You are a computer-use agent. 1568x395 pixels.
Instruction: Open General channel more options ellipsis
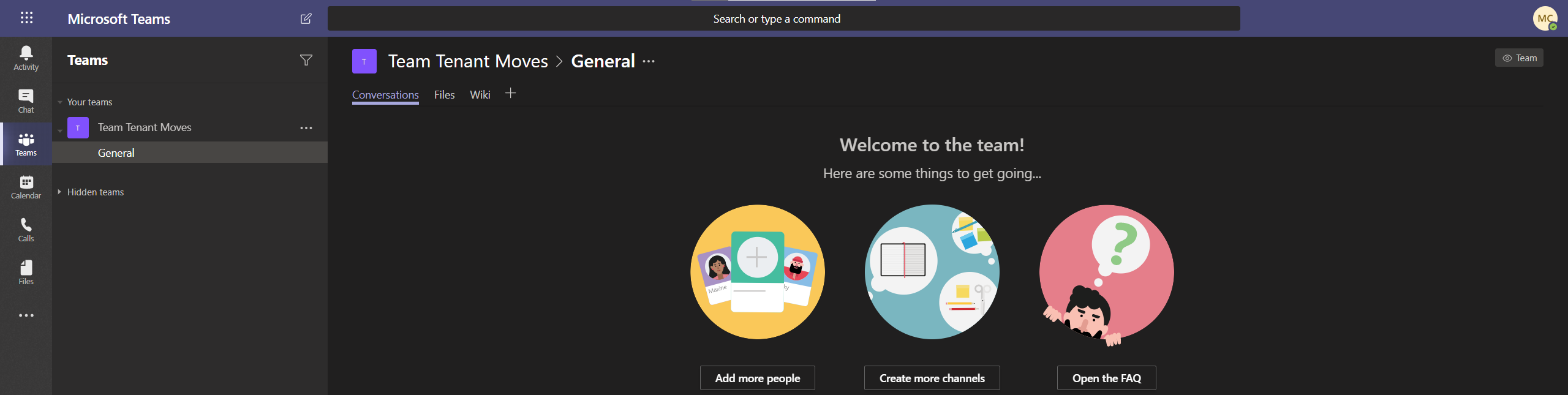649,61
